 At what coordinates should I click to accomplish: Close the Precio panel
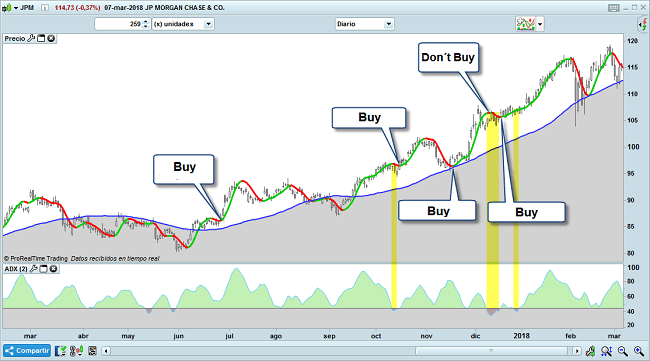51,39
